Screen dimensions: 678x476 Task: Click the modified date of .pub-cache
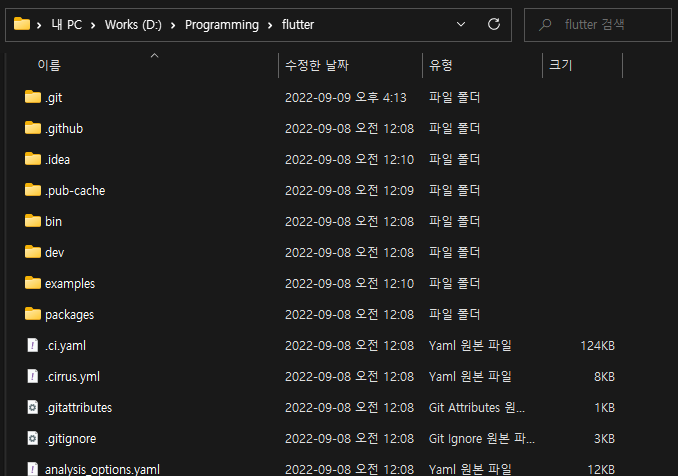(349, 191)
